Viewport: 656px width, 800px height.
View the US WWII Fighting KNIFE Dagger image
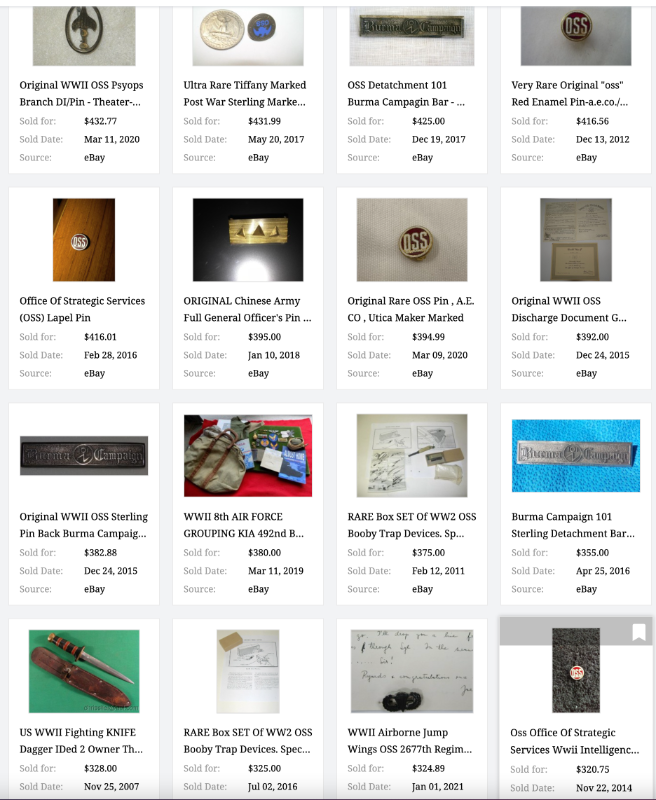pyautogui.click(x=84, y=671)
